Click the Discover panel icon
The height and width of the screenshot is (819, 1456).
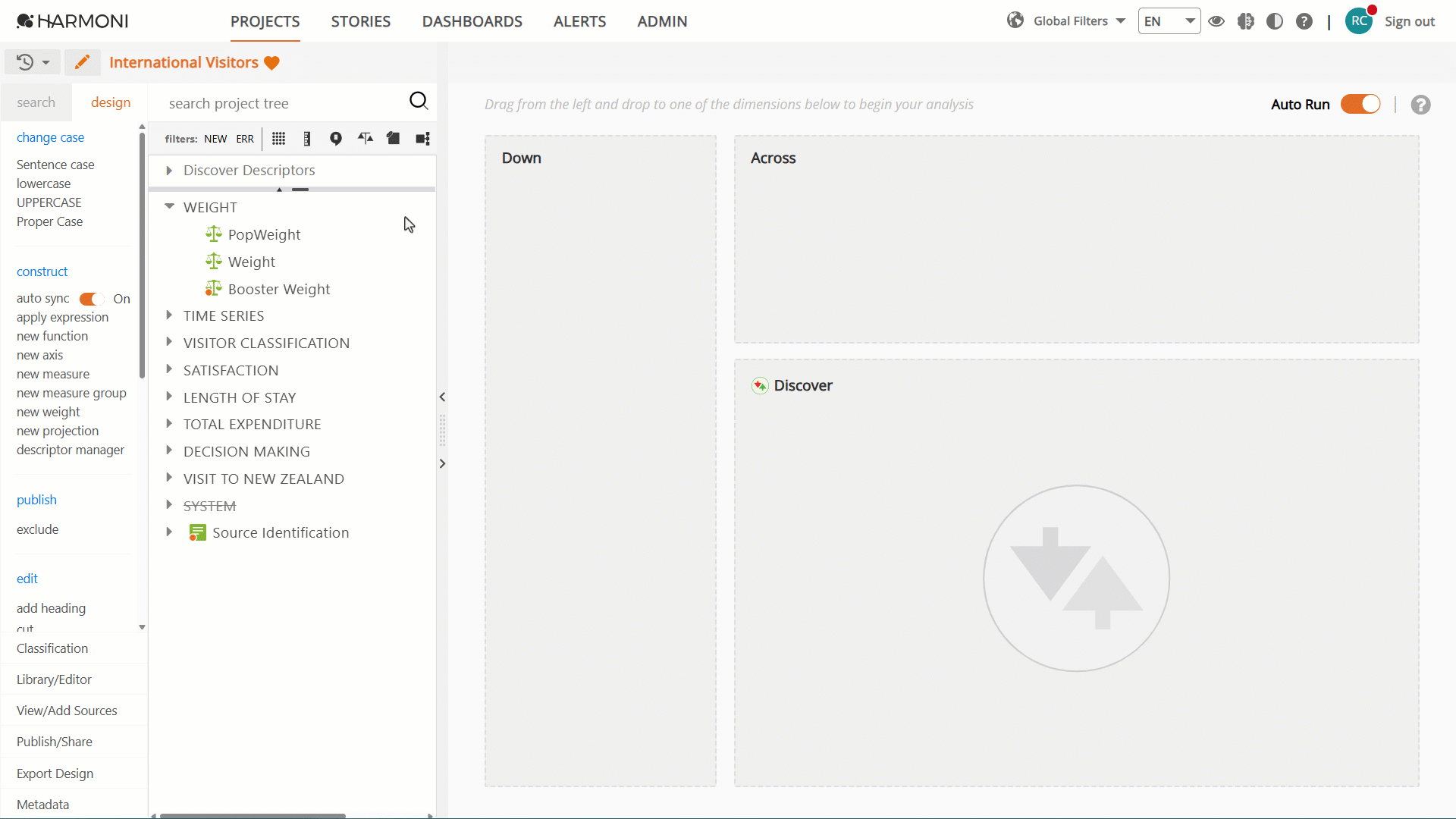tap(760, 385)
